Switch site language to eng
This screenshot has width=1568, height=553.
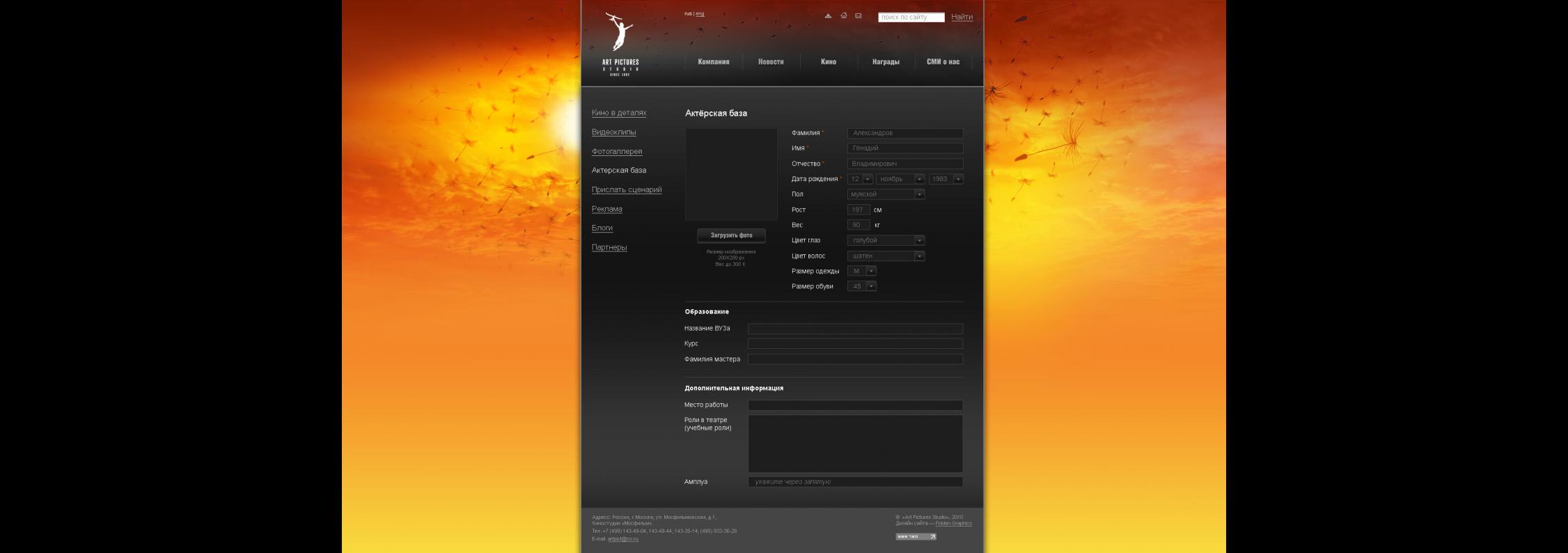click(x=700, y=14)
